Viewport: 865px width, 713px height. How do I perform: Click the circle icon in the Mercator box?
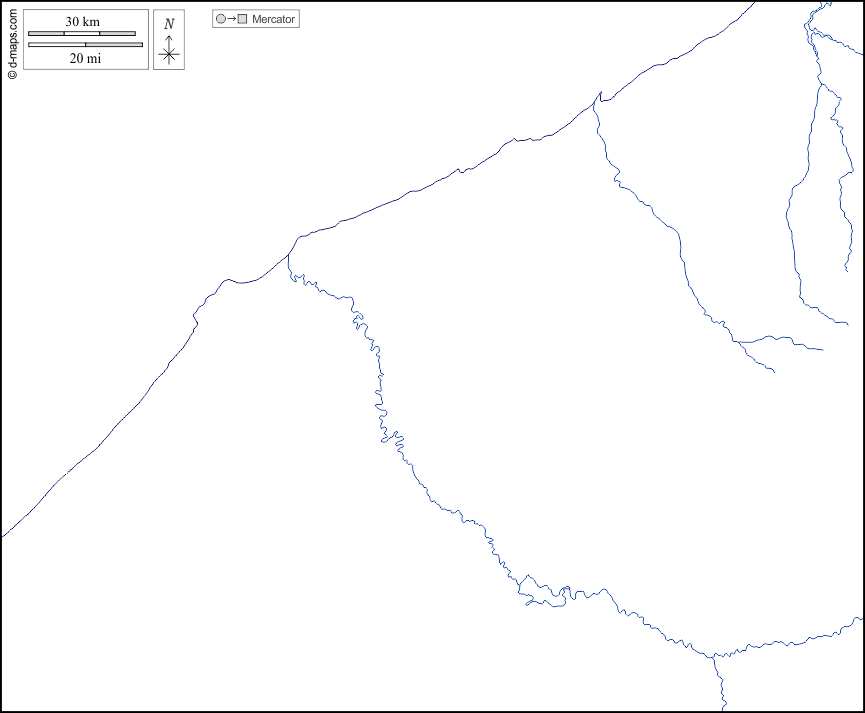pos(221,19)
